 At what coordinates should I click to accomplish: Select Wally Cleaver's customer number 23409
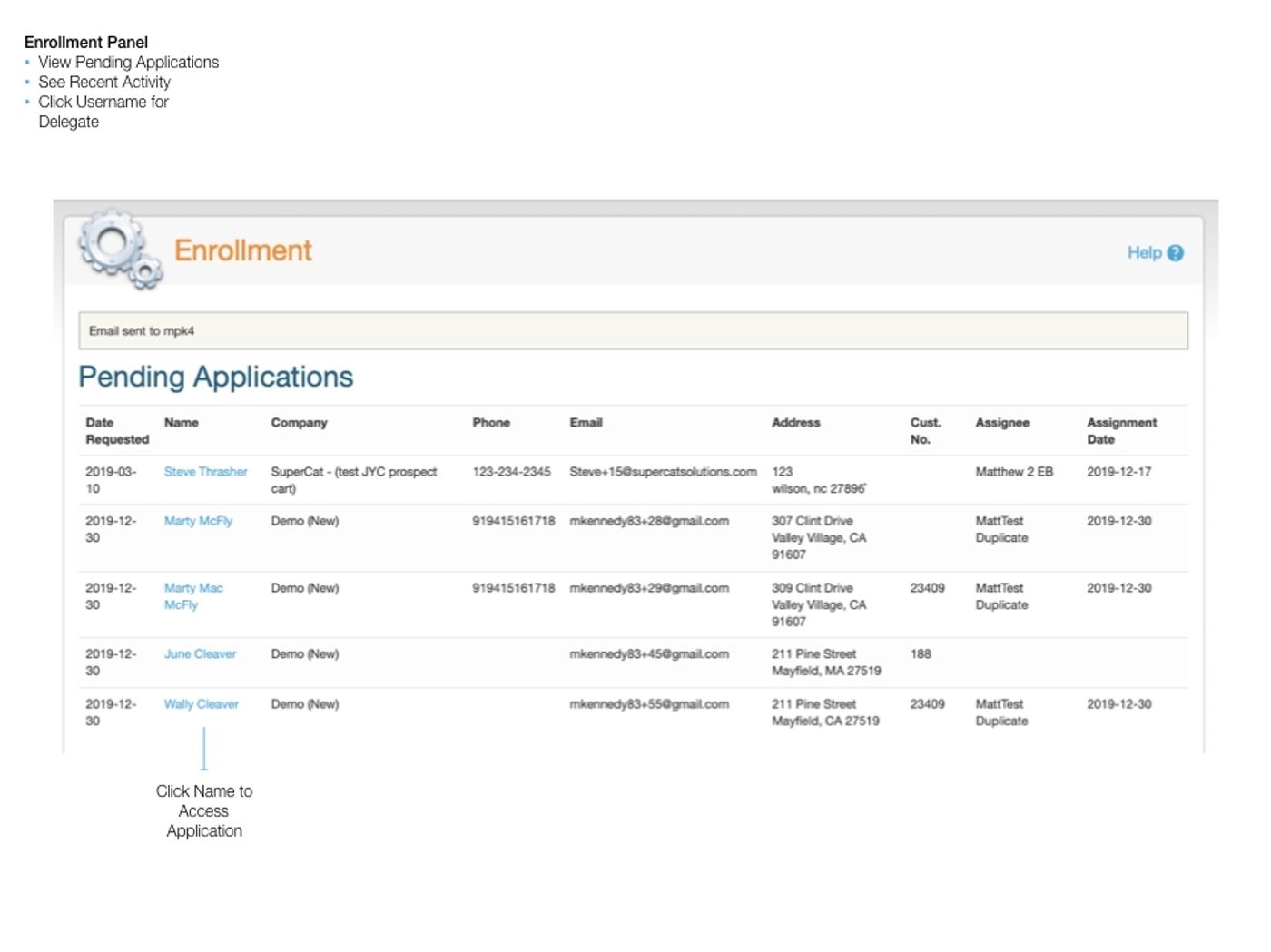(x=927, y=704)
